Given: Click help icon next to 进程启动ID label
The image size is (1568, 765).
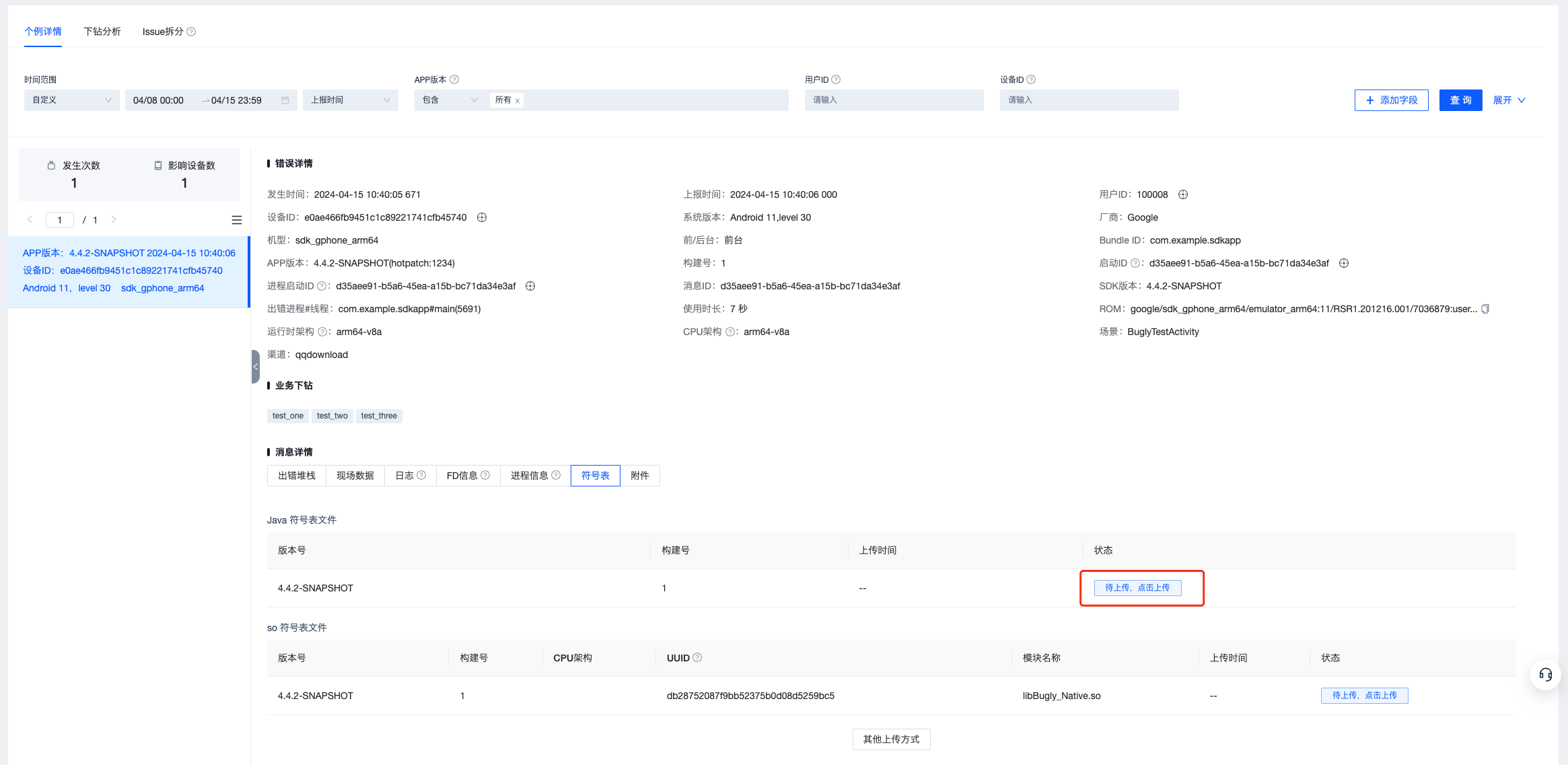Looking at the screenshot, I should pyautogui.click(x=322, y=286).
